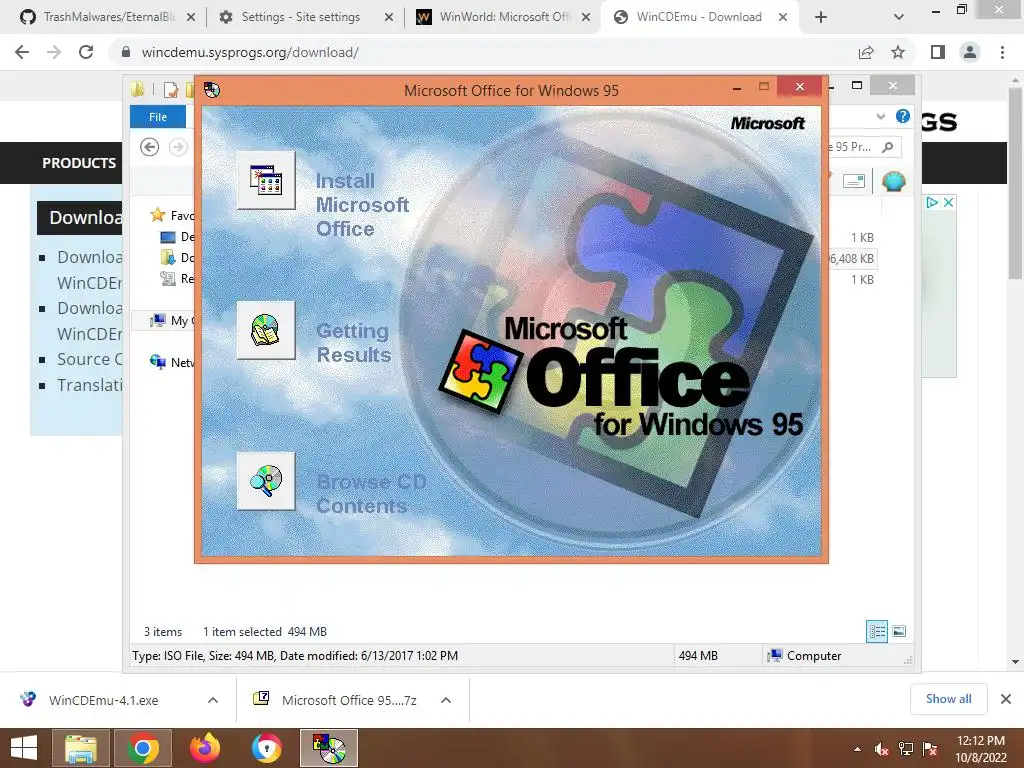The width and height of the screenshot is (1024, 768).
Task: Expand the Explorer ribbon chevron
Action: tap(880, 116)
